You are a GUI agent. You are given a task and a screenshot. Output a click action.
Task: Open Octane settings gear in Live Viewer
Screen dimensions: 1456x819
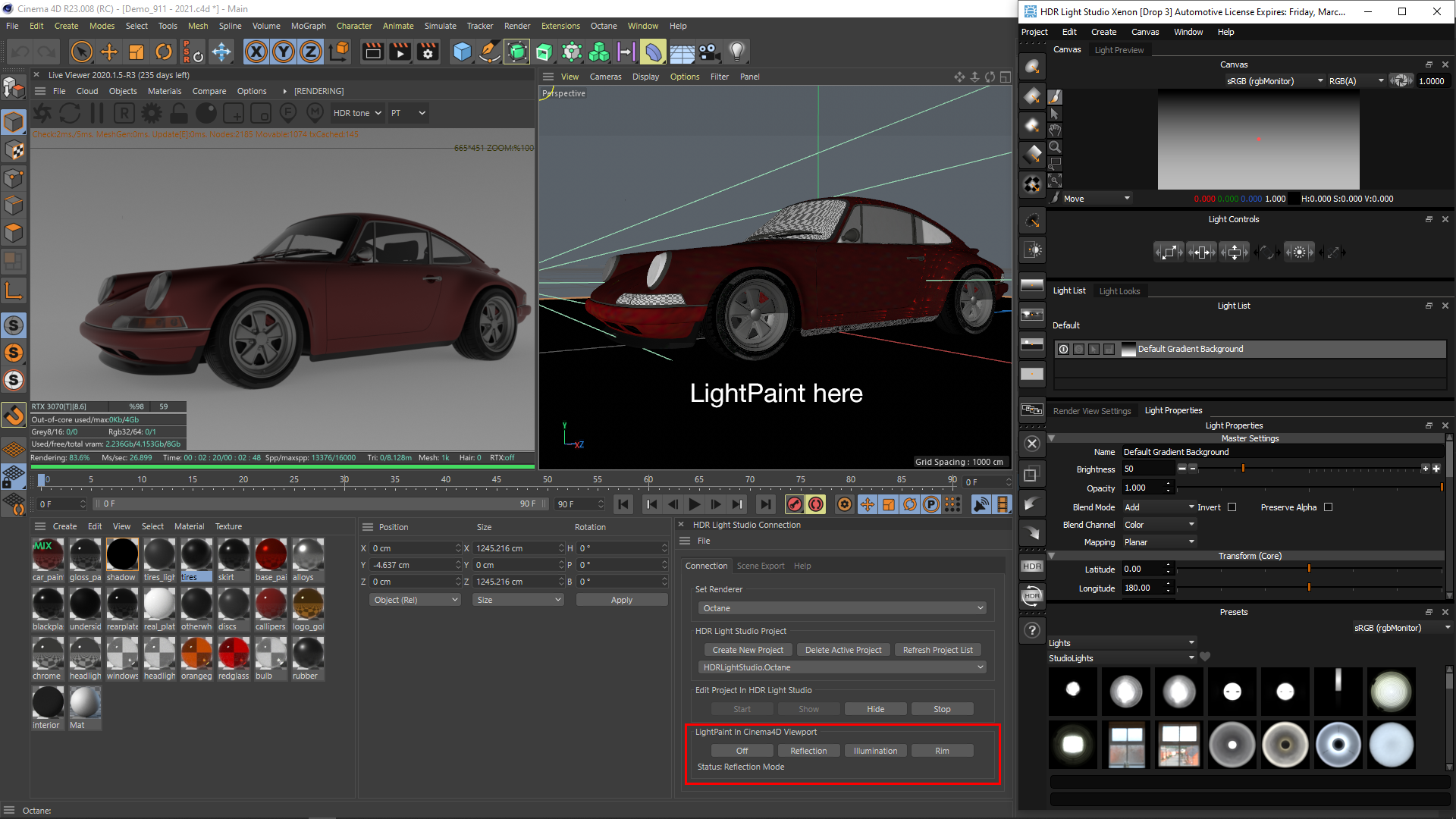[x=152, y=113]
